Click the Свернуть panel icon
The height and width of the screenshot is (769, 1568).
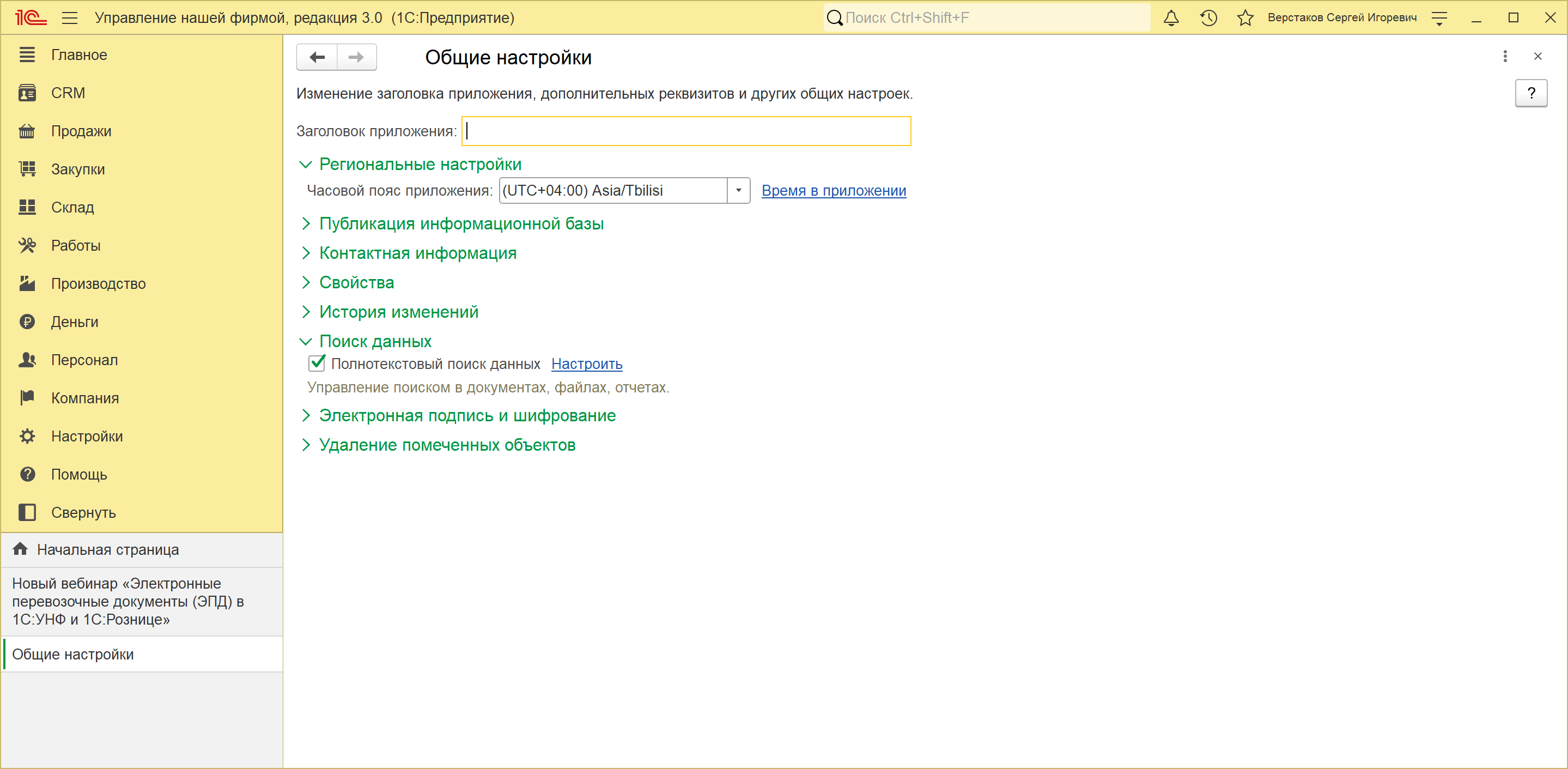point(27,513)
